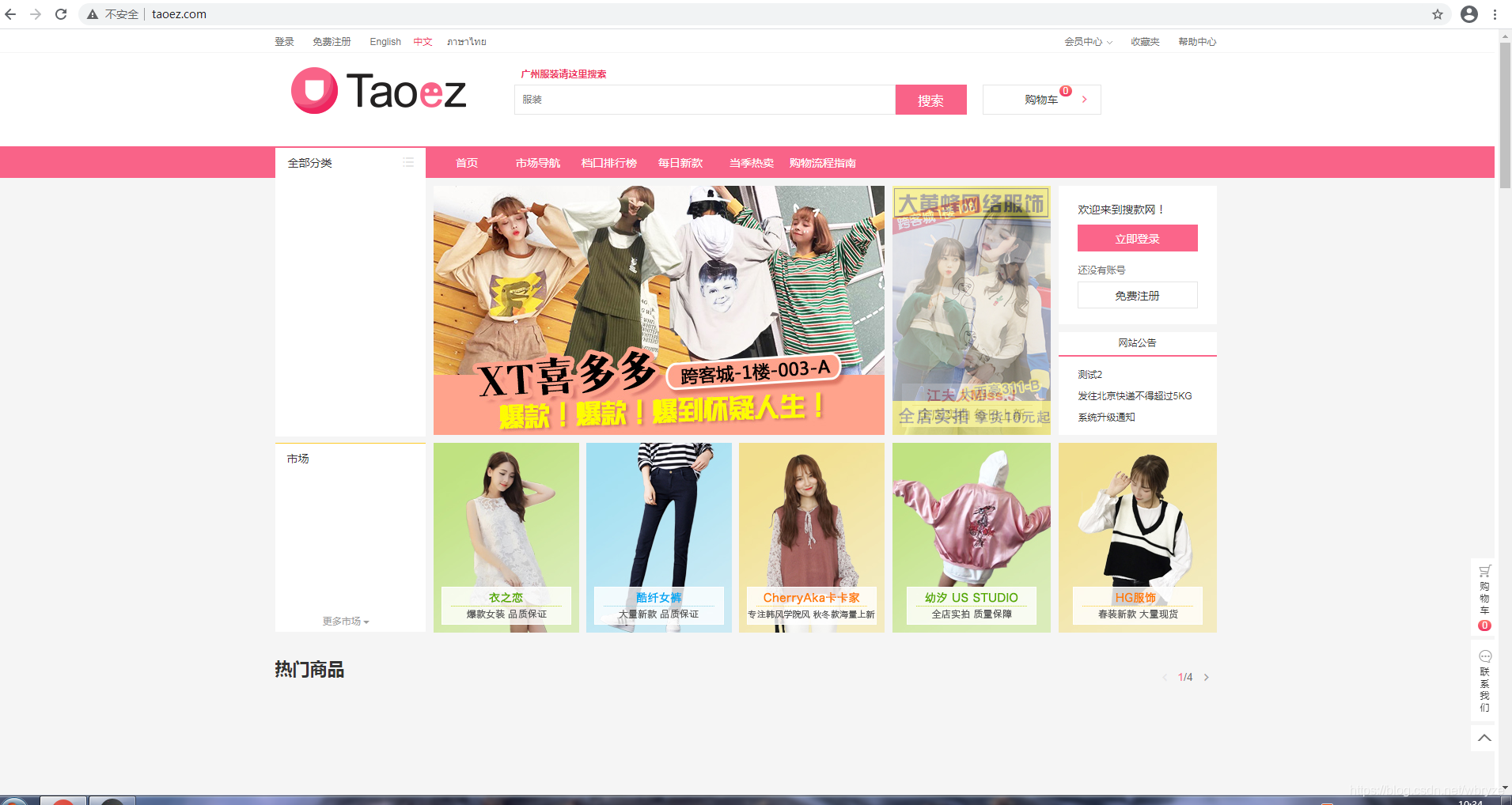Click the 登录 link in top bar

[x=284, y=42]
